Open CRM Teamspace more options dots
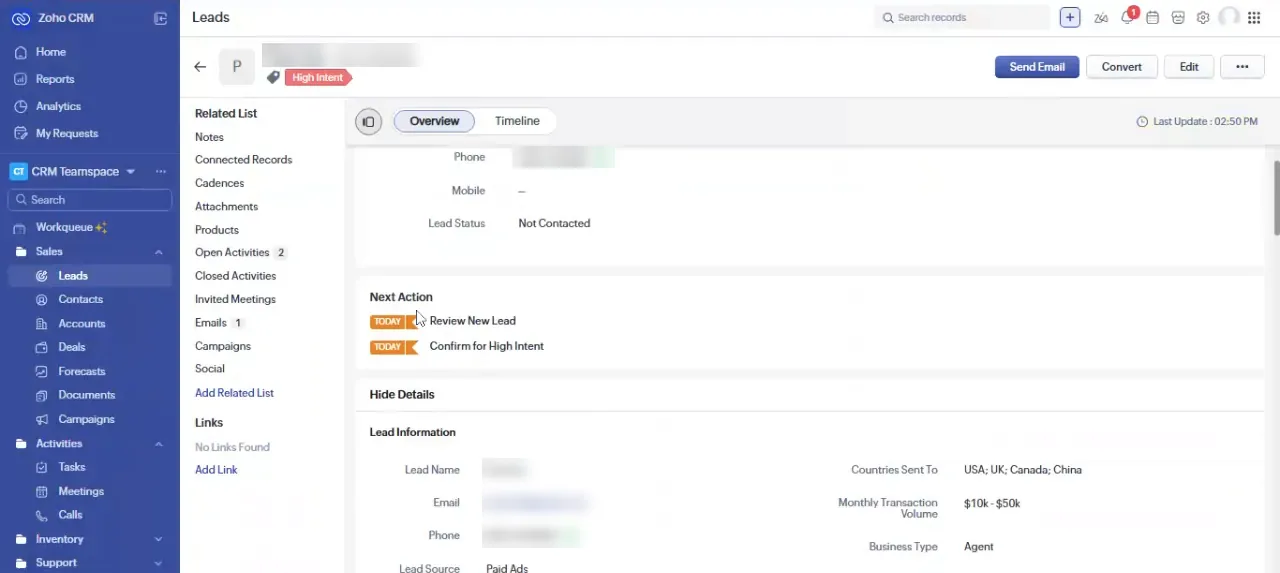The width and height of the screenshot is (1280, 573). [x=161, y=172]
